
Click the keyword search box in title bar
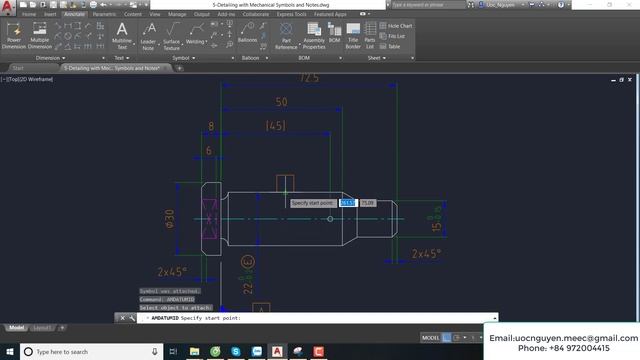tap(428, 5)
